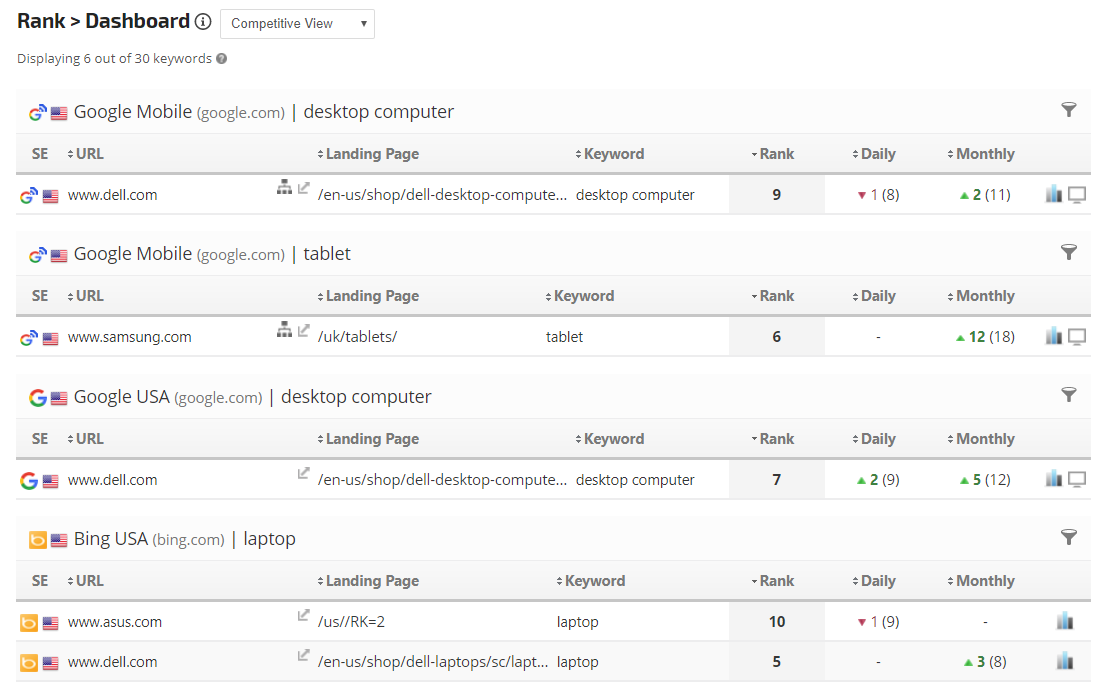Open external link icon for www.asus.com
Image resolution: width=1105 pixels, height=694 pixels.
point(303,615)
